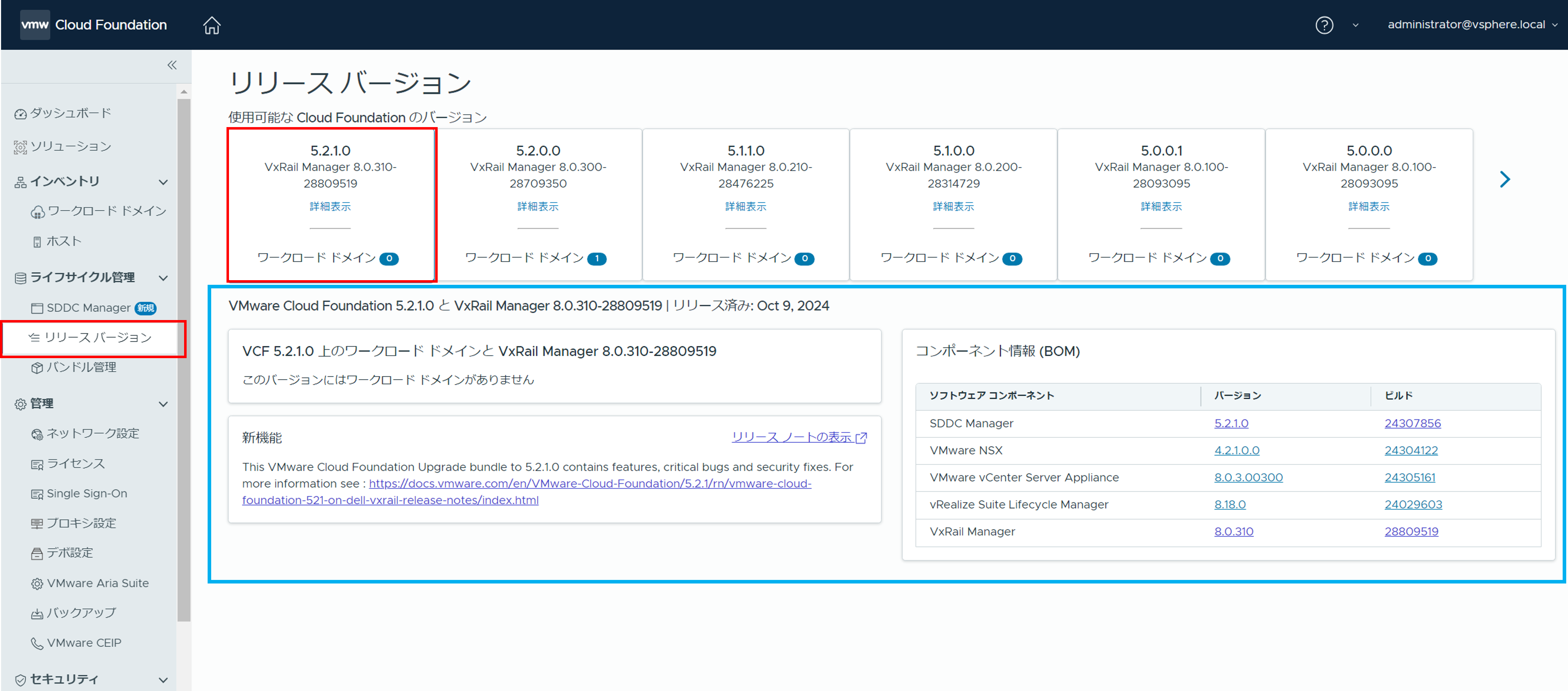Show next versions with right arrow
This screenshot has width=1568, height=691.
tap(1505, 179)
